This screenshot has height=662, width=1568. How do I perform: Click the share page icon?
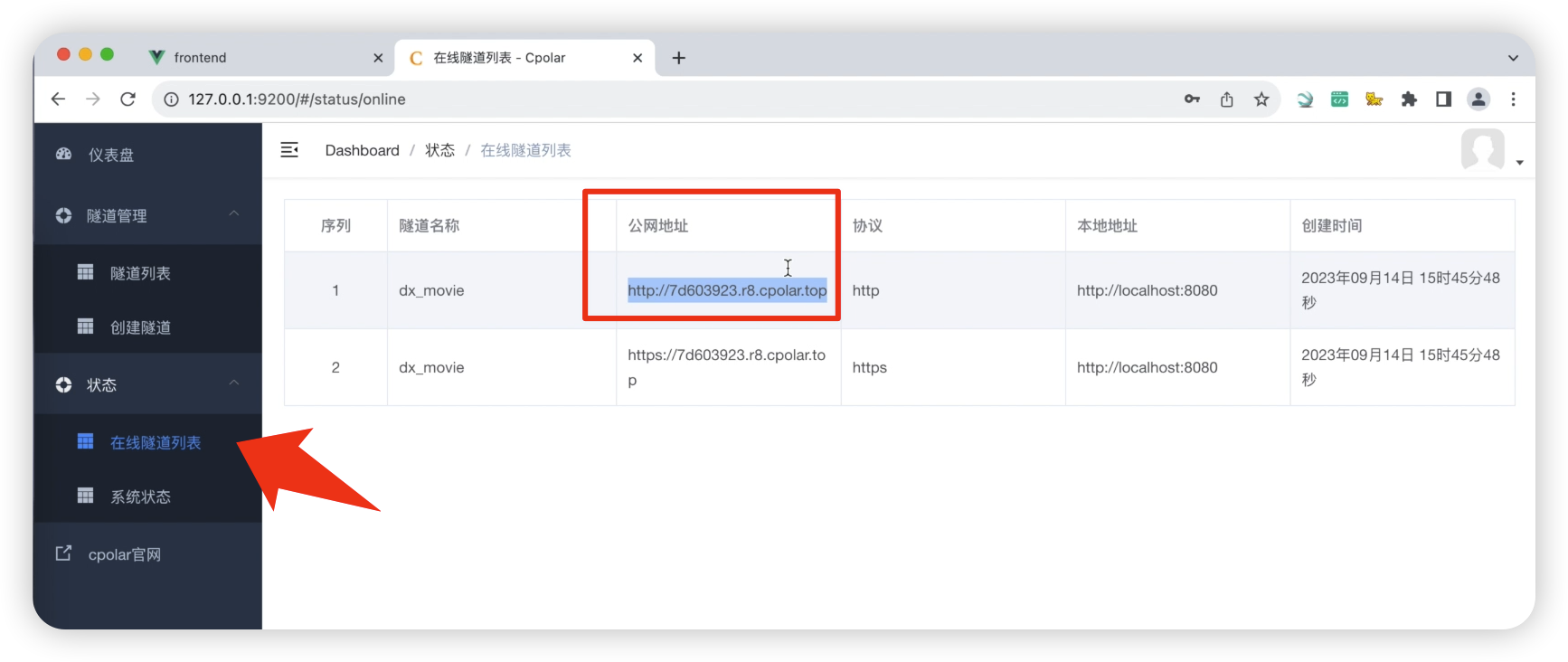pos(1227,99)
